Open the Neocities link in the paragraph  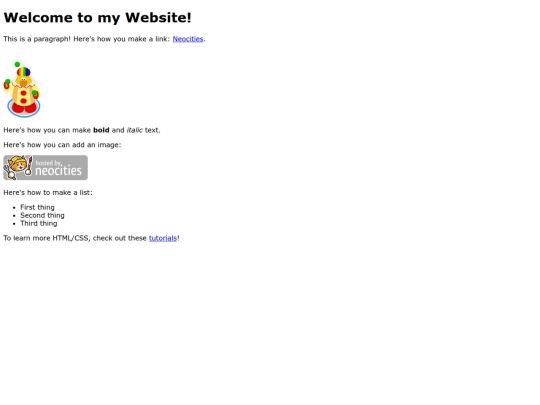click(x=188, y=39)
